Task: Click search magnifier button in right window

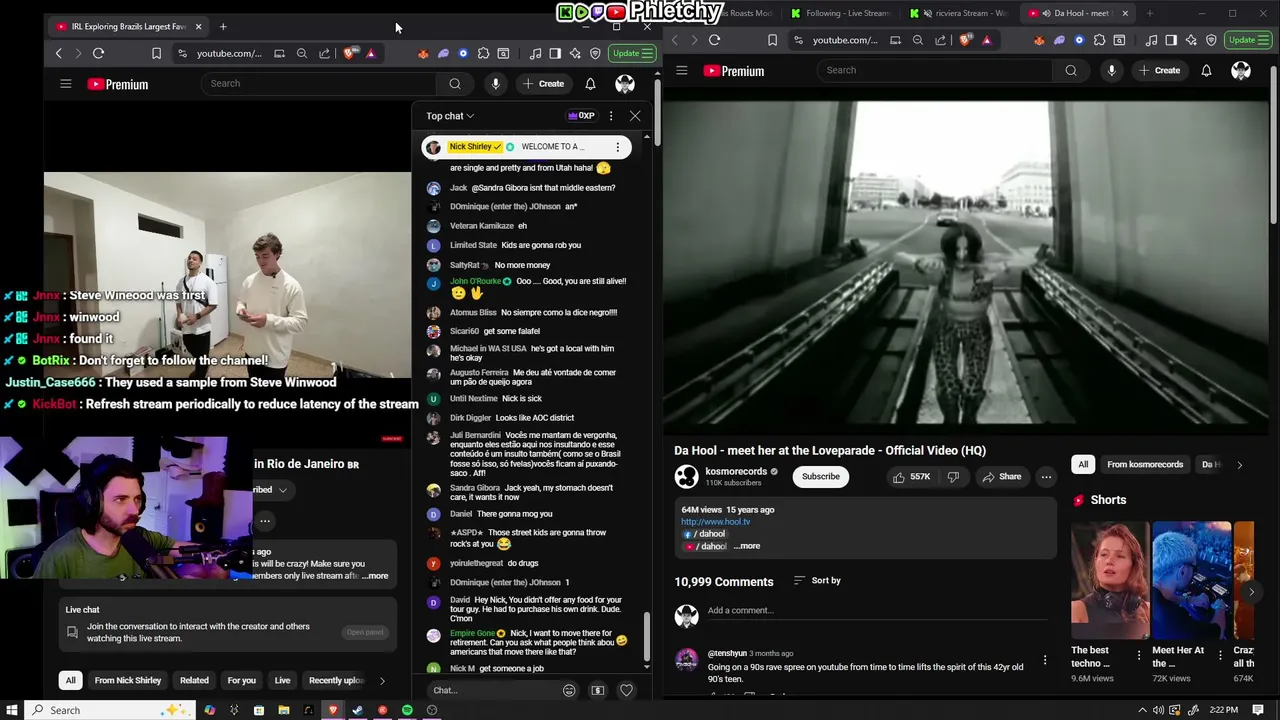Action: point(1071,70)
